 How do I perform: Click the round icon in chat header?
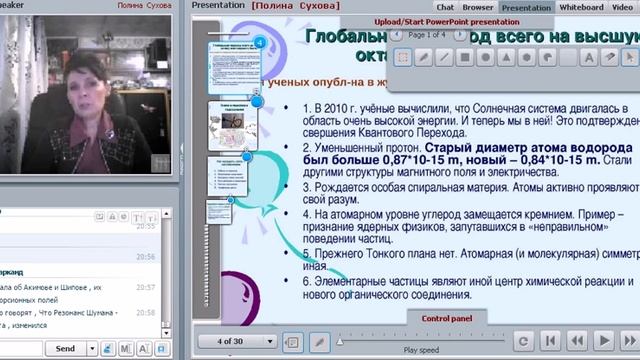(x=124, y=216)
